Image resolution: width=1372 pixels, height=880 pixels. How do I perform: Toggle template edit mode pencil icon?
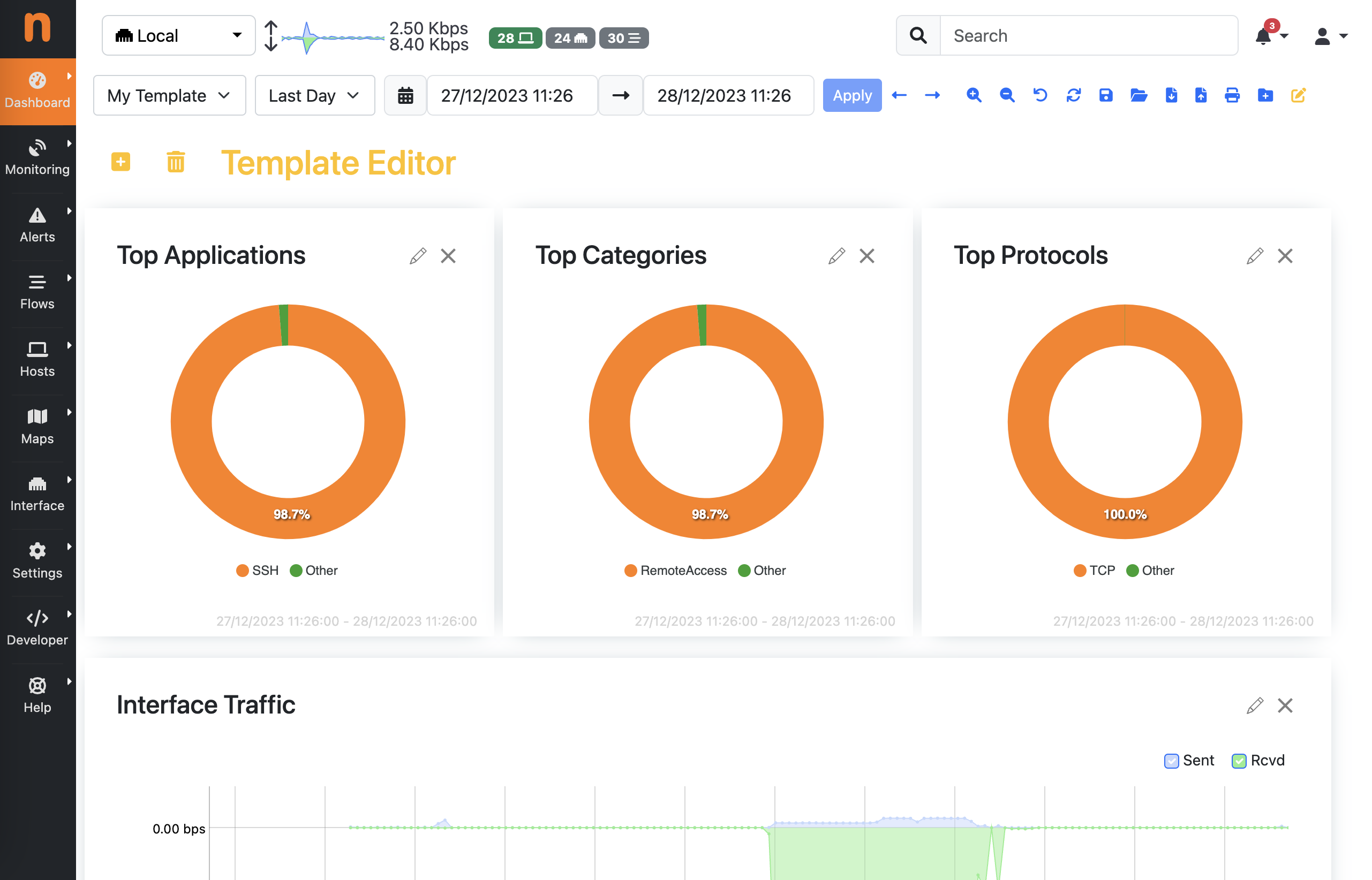1298,95
